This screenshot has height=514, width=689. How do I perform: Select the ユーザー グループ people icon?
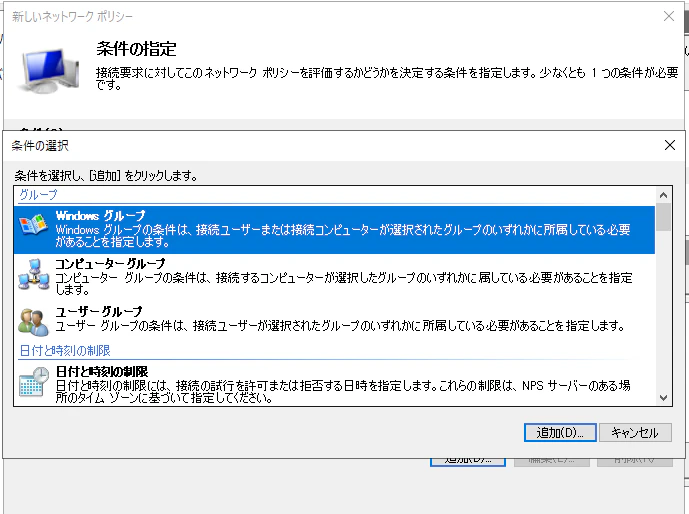tap(33, 322)
